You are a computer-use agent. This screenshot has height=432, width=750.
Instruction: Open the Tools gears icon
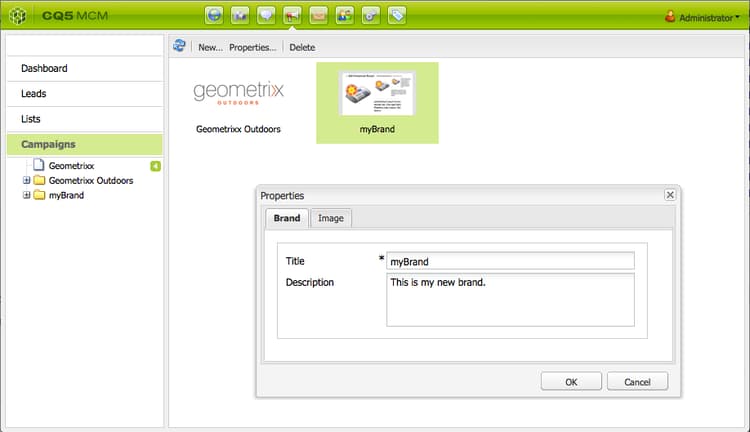click(371, 15)
